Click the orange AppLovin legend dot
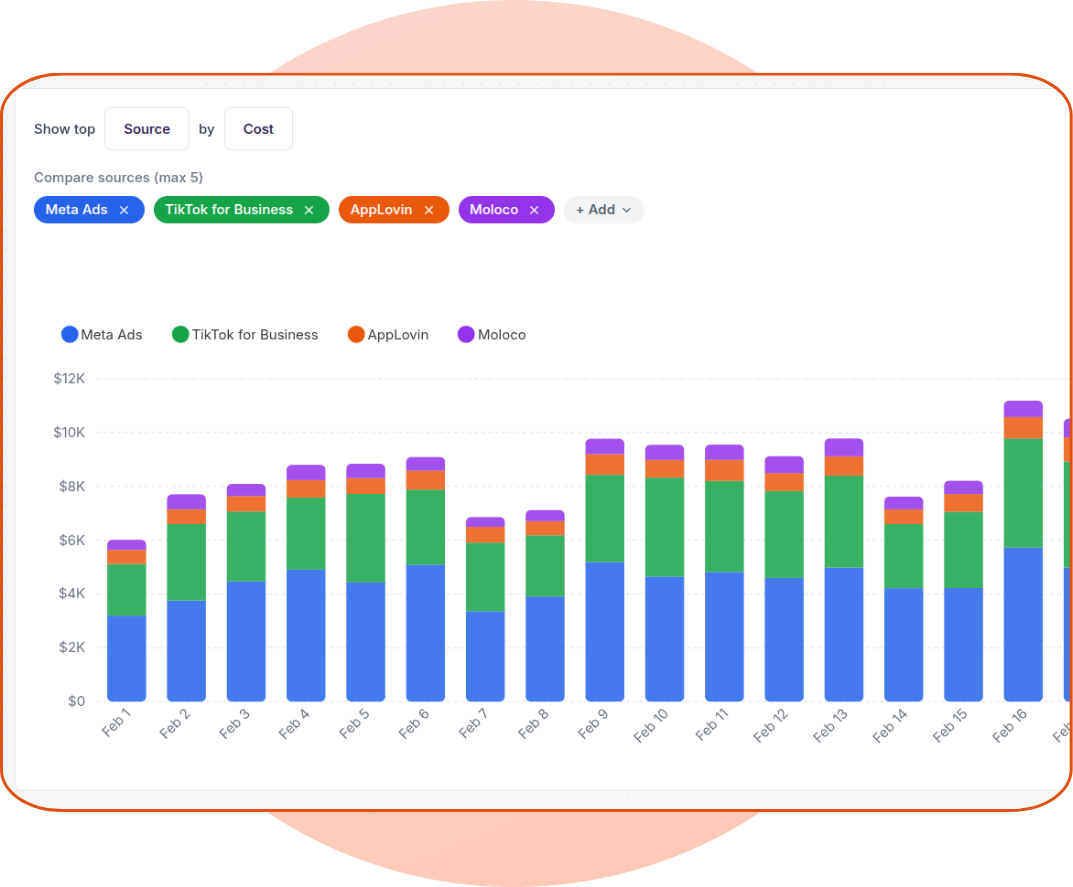The height and width of the screenshot is (887, 1073). tap(355, 334)
